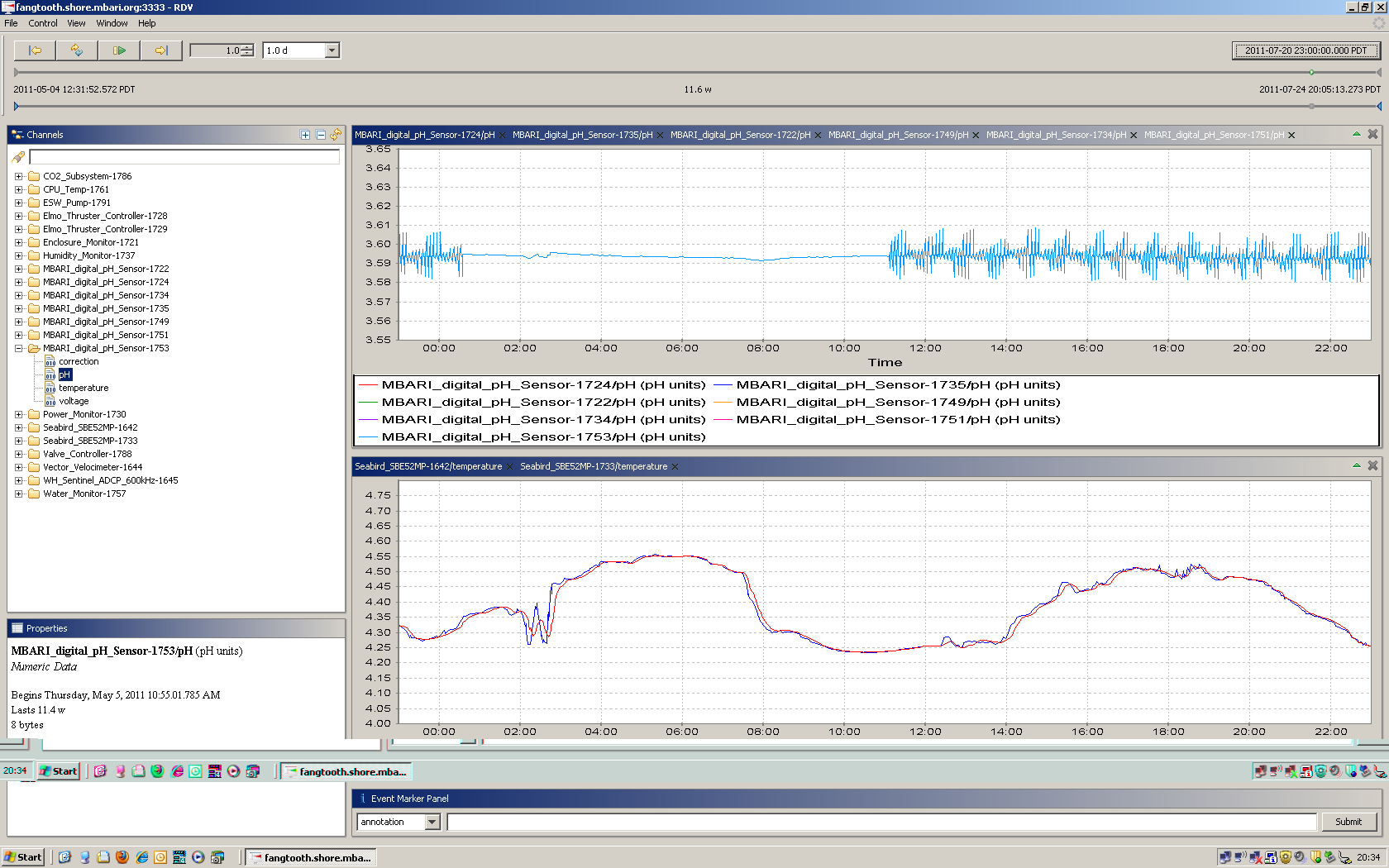This screenshot has height=868, width=1389.
Task: Close the Seabird_SBE52MP-1642/temperature tab
Action: click(509, 467)
